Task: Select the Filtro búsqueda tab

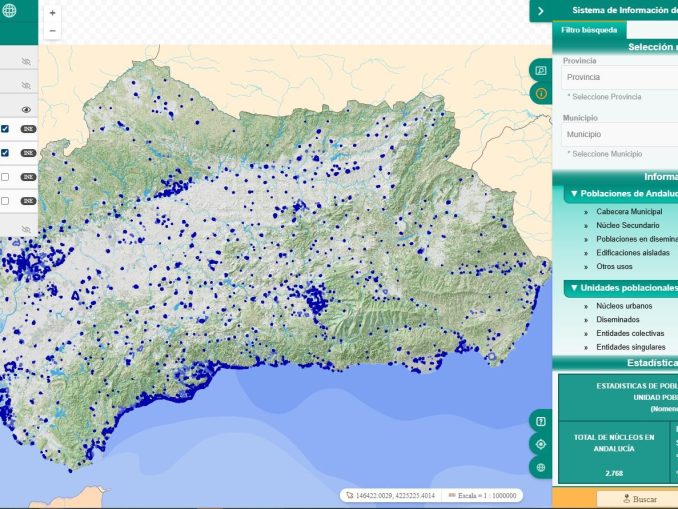Action: coord(589,30)
